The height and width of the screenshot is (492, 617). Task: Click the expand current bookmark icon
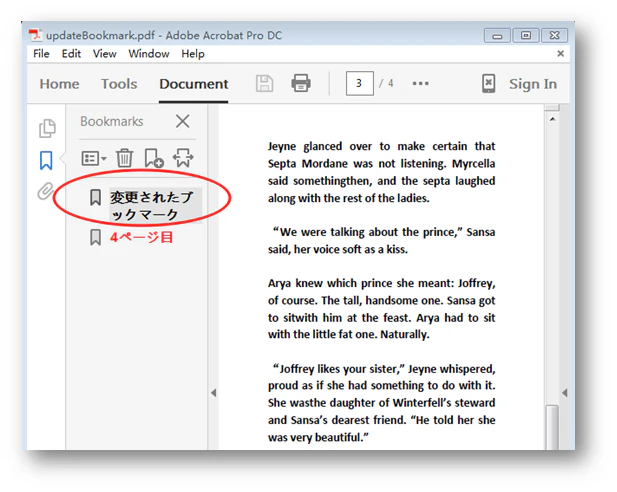183,158
